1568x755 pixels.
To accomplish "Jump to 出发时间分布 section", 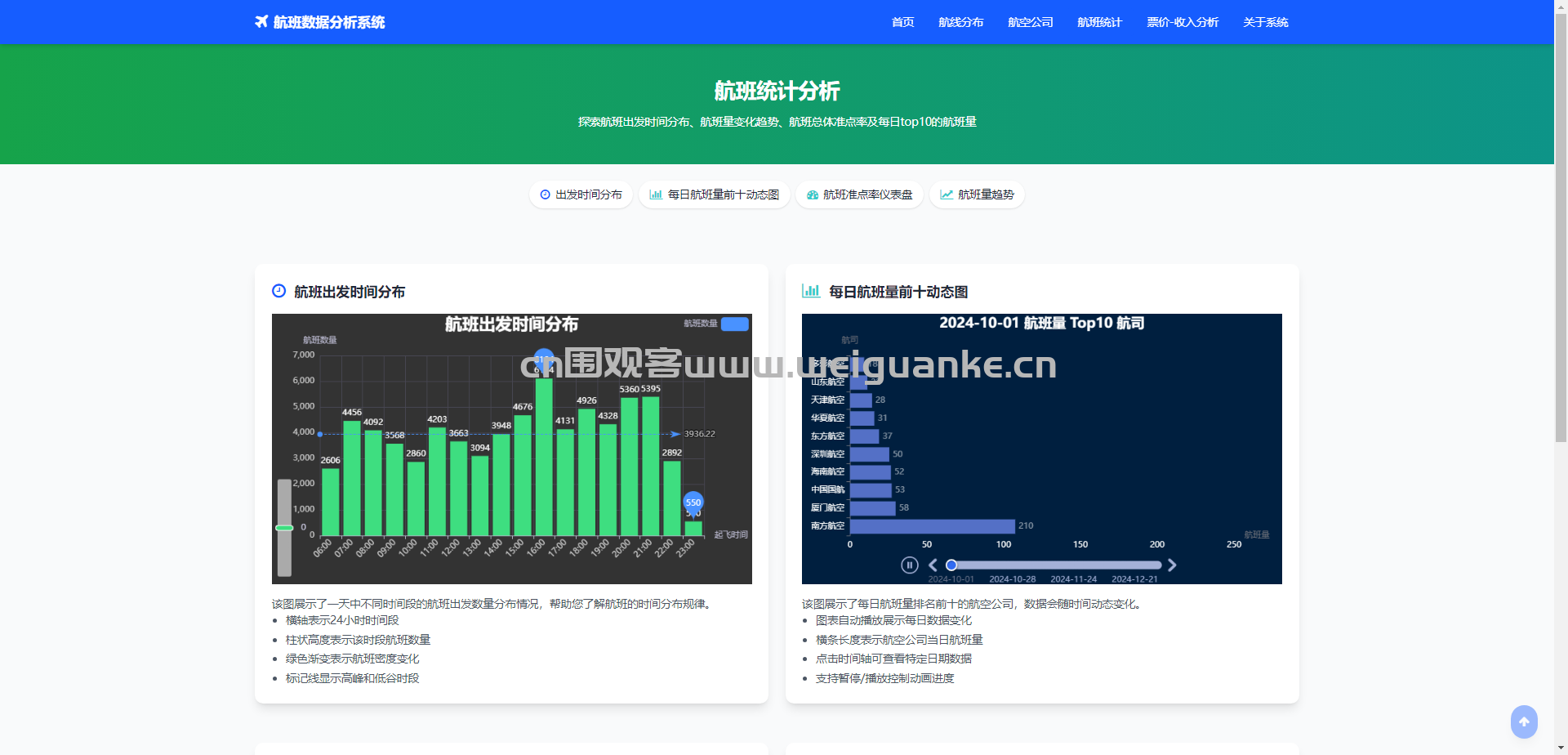I will 581,194.
